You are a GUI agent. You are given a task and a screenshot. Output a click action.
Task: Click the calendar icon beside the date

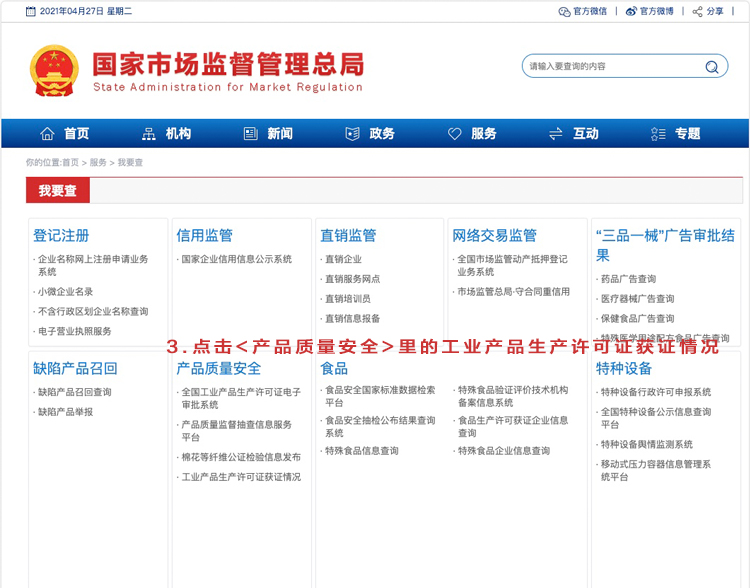click(31, 11)
